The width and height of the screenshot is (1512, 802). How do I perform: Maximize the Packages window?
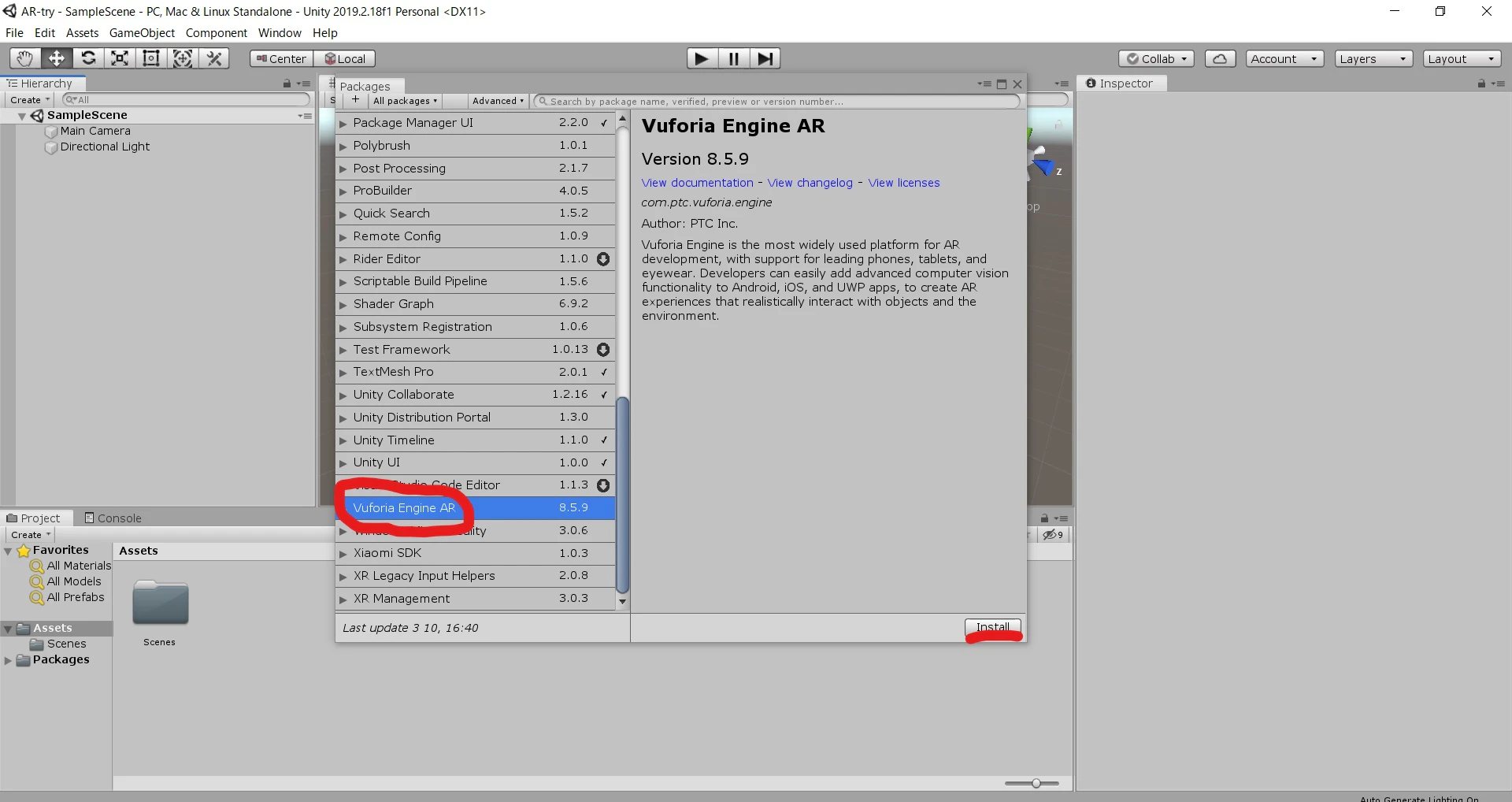click(1002, 84)
